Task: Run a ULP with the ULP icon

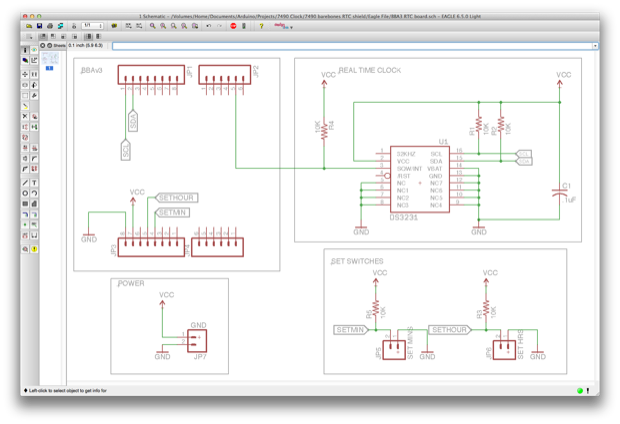Action: (139, 26)
